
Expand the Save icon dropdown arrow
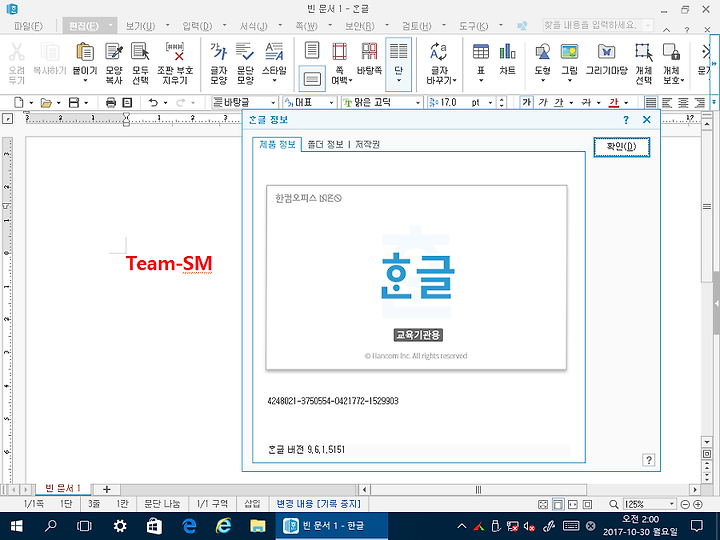(86, 103)
